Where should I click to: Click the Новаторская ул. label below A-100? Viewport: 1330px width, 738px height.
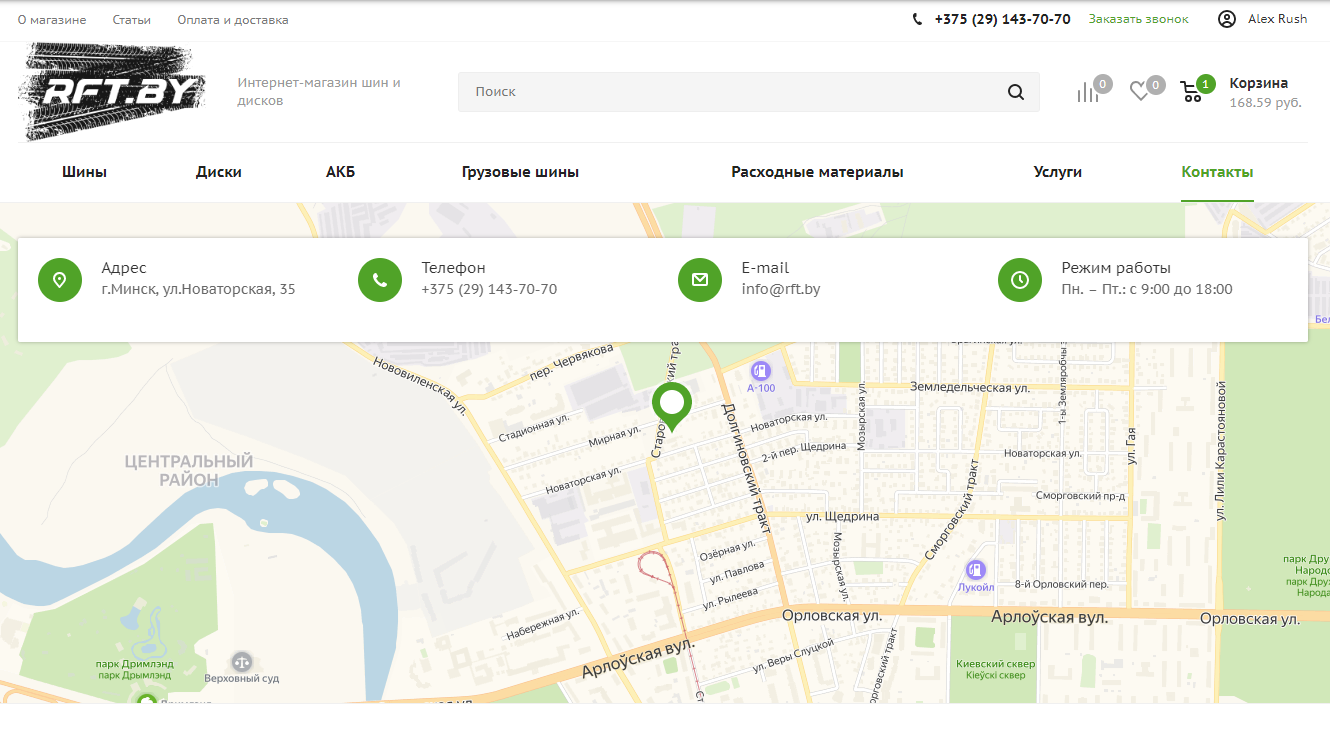[x=789, y=423]
